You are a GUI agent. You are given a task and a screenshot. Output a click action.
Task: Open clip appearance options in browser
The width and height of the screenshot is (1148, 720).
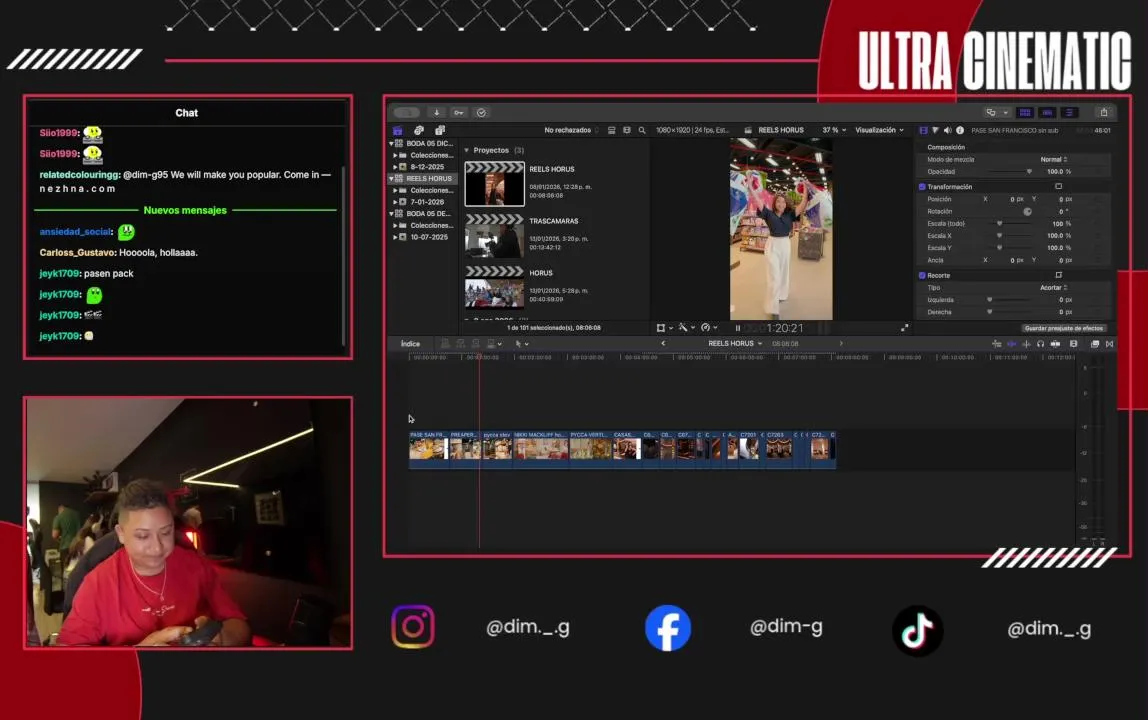[627, 130]
